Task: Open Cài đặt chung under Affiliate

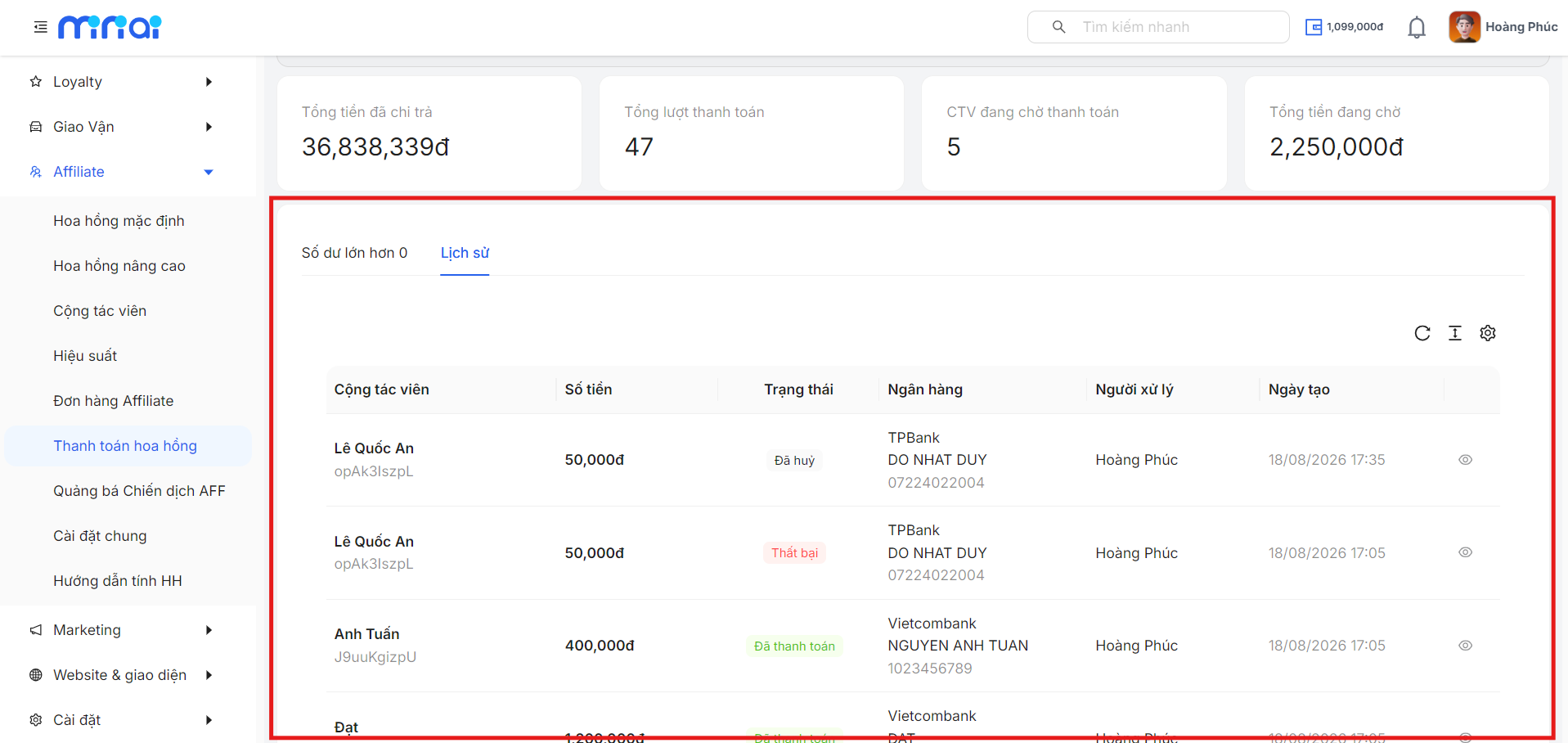Action: pos(100,536)
